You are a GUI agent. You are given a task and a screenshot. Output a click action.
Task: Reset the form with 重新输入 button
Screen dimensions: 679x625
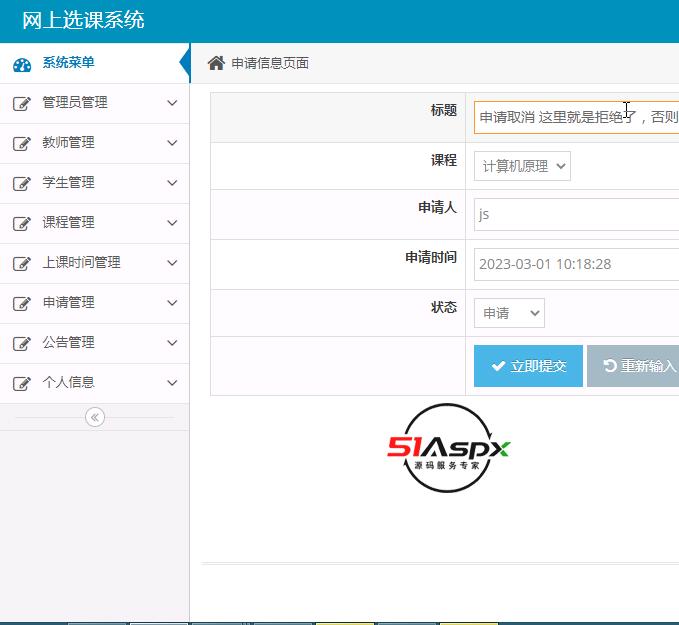click(x=633, y=366)
